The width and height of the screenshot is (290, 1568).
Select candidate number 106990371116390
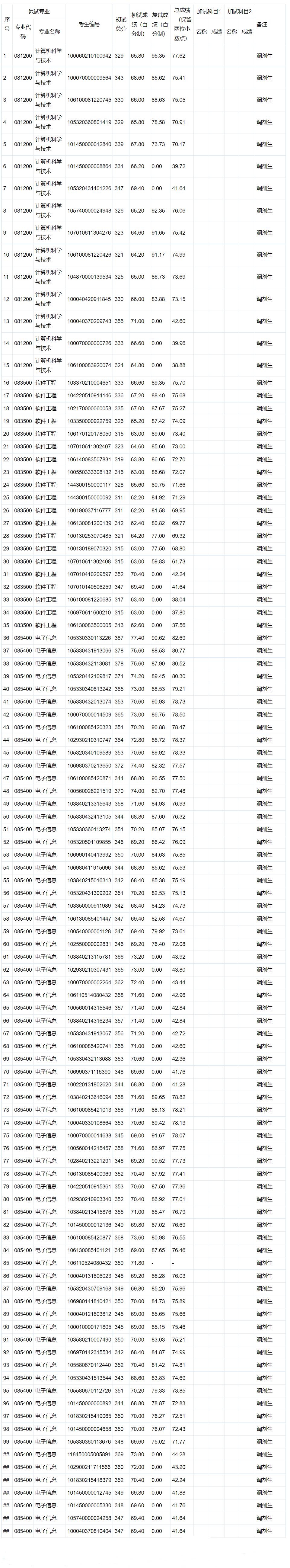tap(89, 1072)
